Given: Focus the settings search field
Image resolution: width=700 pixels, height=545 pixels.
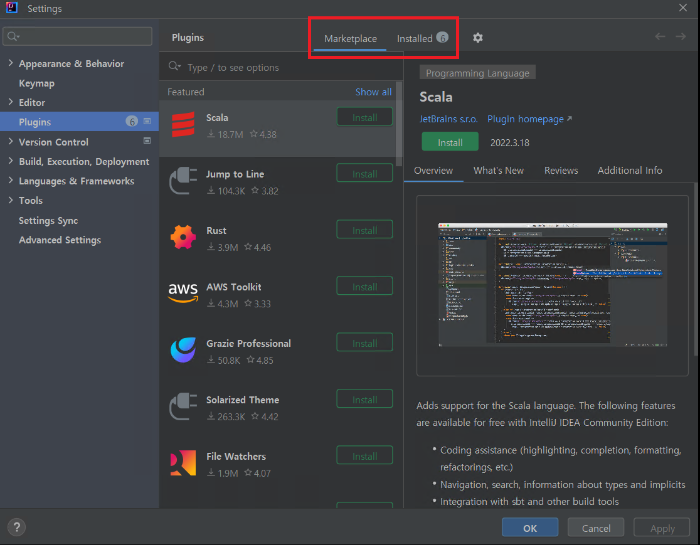Looking at the screenshot, I should pyautogui.click(x=77, y=36).
